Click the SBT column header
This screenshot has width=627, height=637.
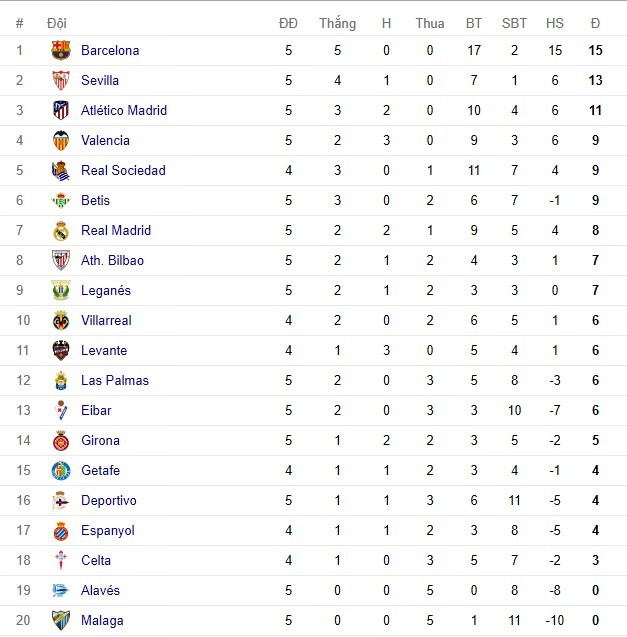[514, 23]
